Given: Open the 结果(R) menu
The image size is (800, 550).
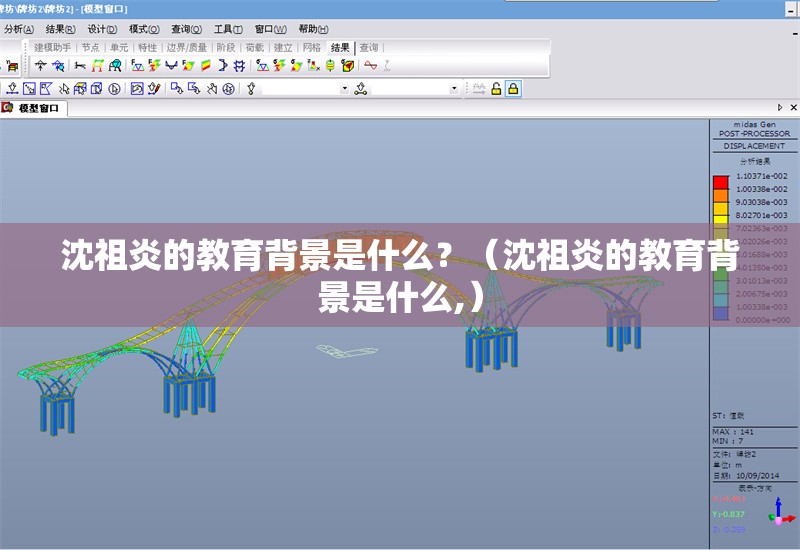Looking at the screenshot, I should 61,29.
